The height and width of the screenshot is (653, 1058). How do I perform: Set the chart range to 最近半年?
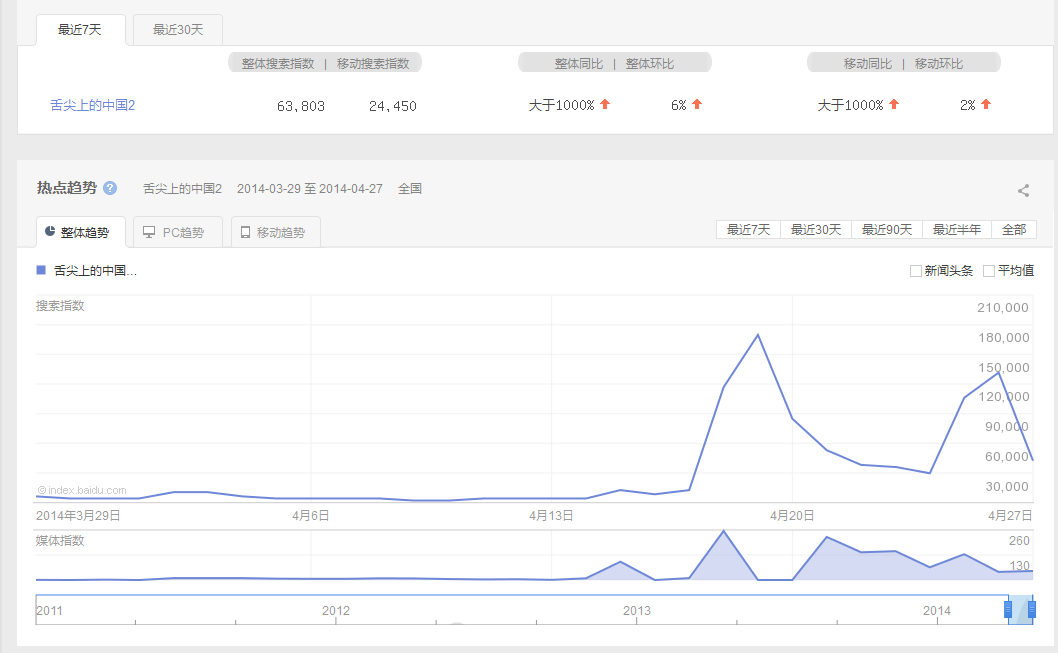click(957, 229)
